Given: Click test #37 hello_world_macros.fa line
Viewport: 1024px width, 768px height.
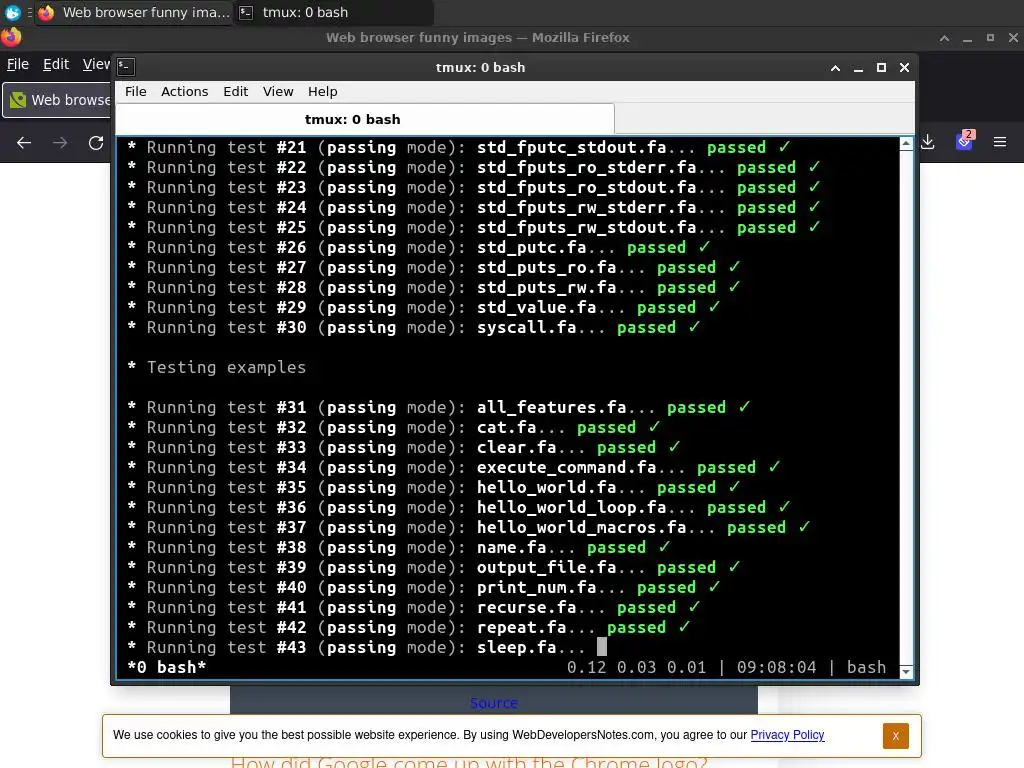Looking at the screenshot, I should 468,527.
